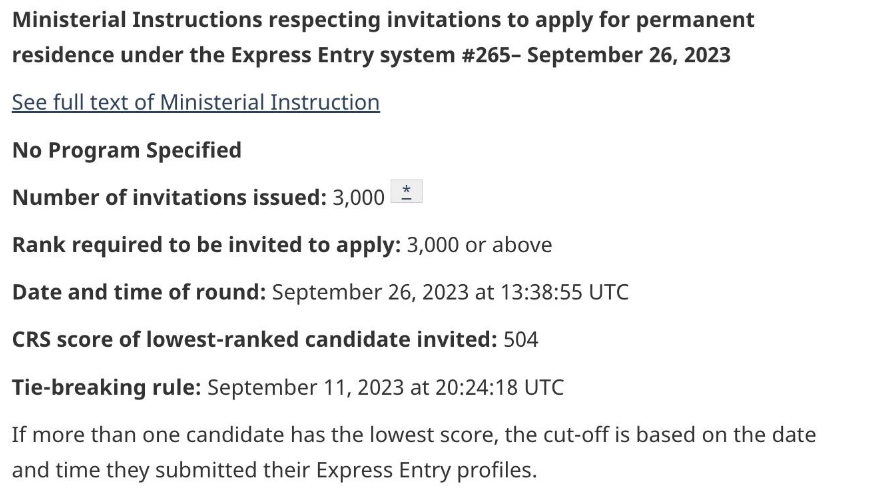
Task: Click the Tie-breaking rule label
Action: point(106,387)
